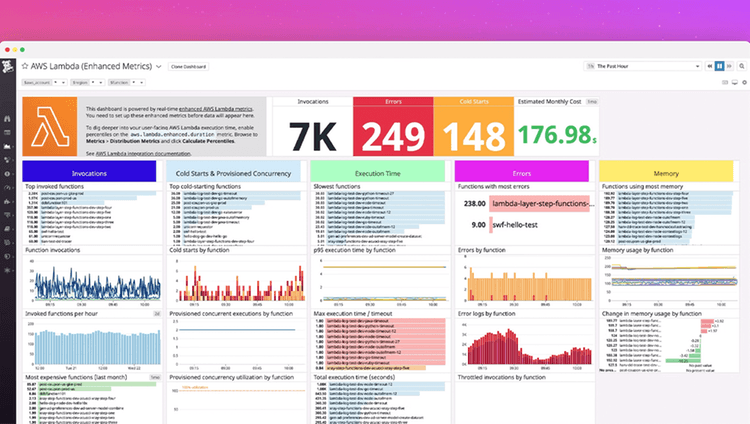Click the Slowest functions widget title

point(337,186)
